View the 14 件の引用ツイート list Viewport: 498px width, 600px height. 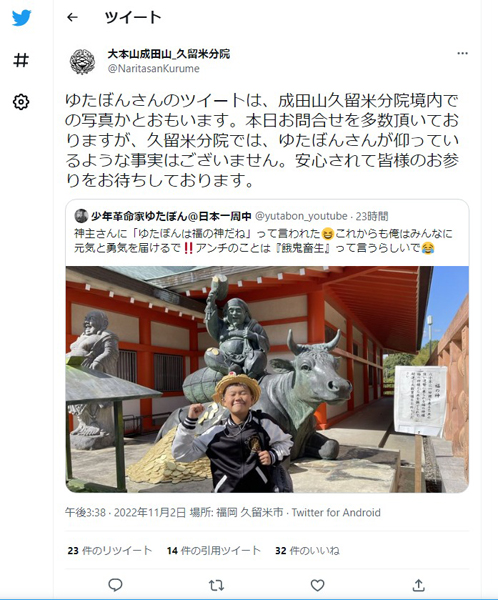214,551
